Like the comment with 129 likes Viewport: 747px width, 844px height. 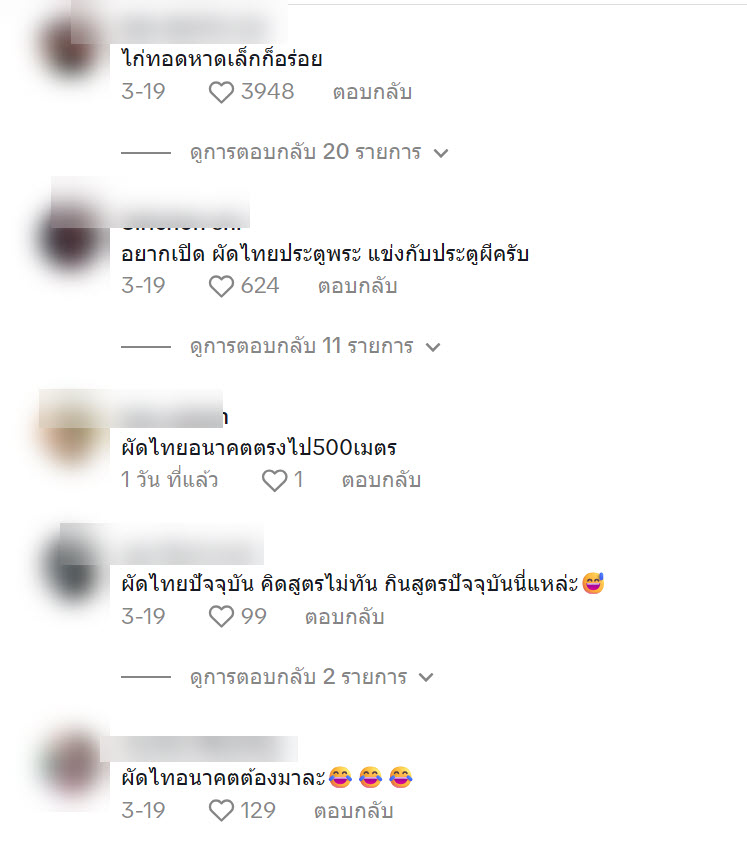[x=221, y=811]
